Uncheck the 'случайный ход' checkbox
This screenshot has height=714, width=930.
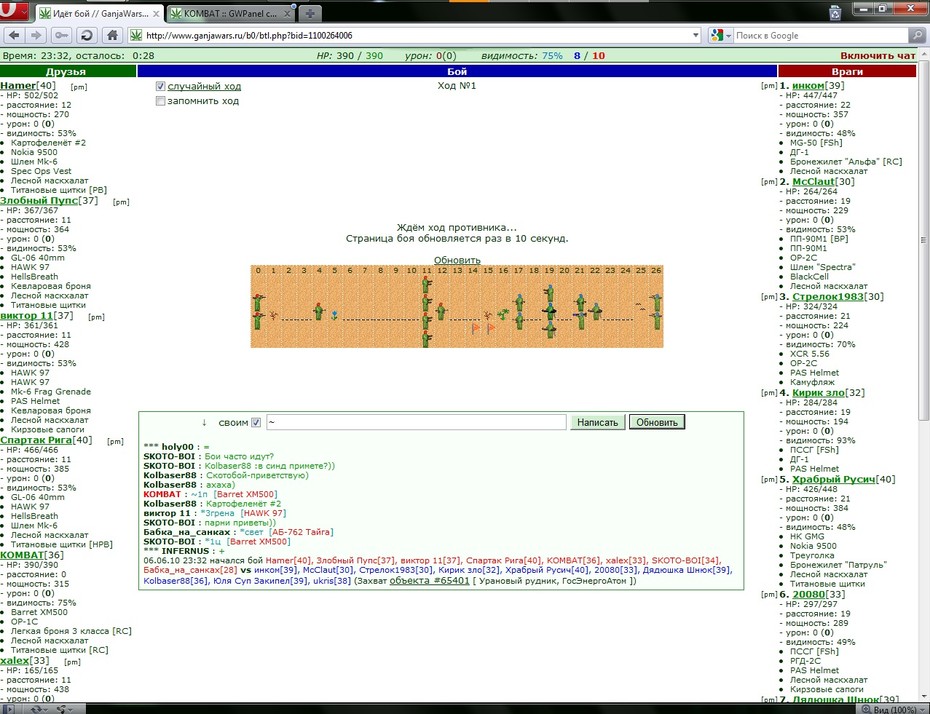[160, 86]
